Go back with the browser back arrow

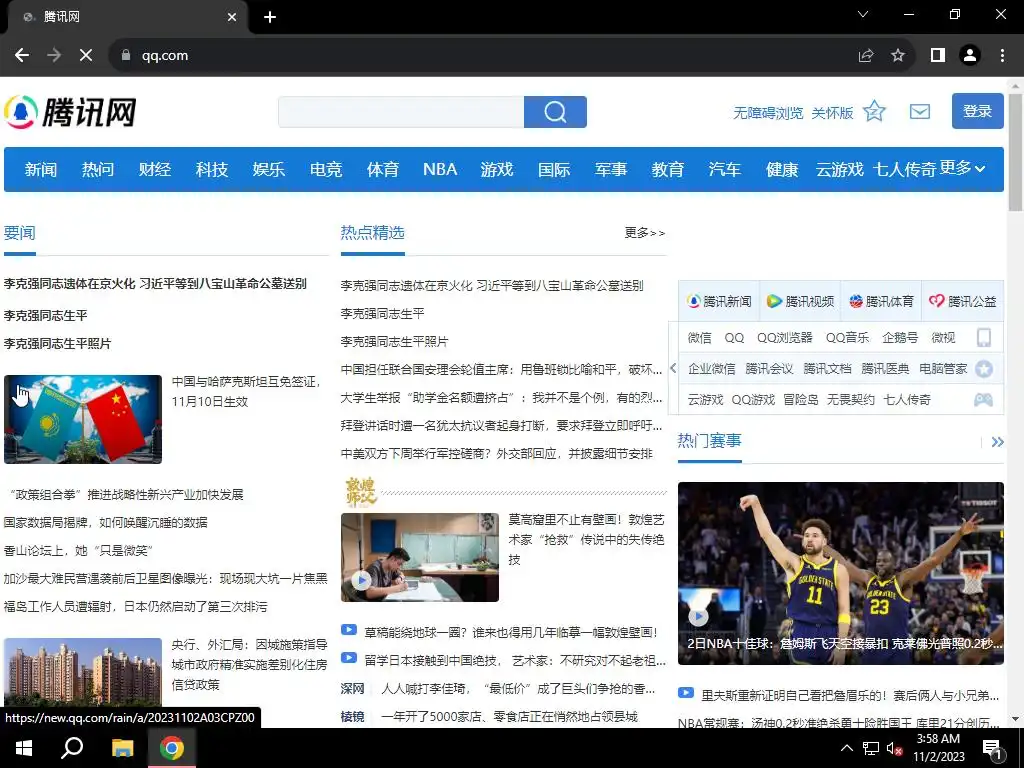(22, 56)
